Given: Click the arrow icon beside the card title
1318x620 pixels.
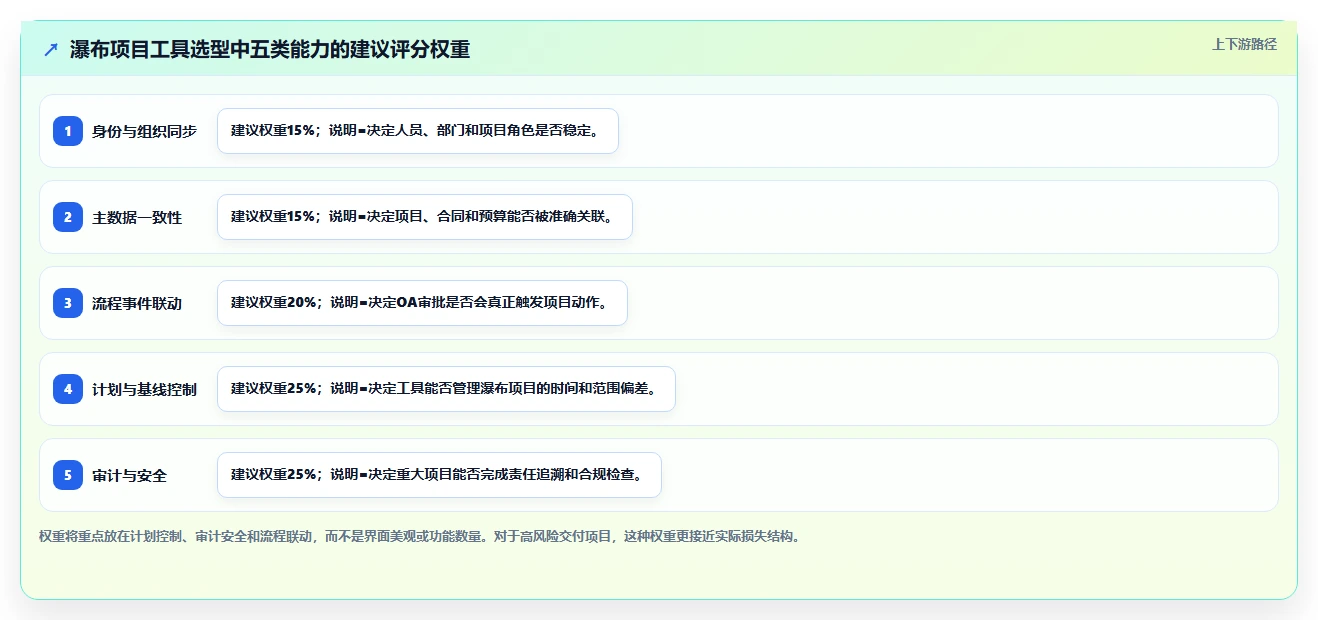Looking at the screenshot, I should point(51,49).
